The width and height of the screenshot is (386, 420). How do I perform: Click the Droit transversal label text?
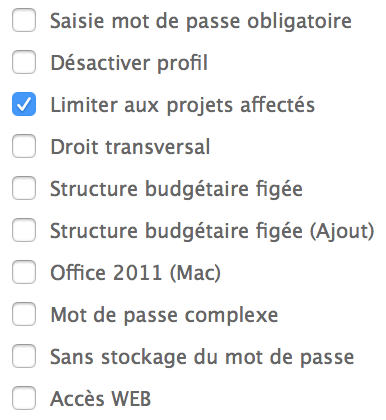pyautogui.click(x=130, y=147)
